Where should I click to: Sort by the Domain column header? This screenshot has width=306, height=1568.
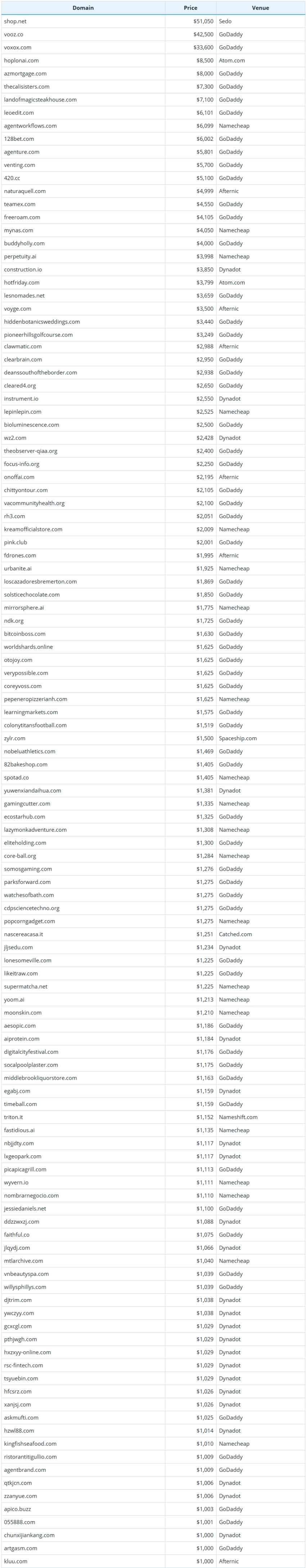pyautogui.click(x=83, y=8)
